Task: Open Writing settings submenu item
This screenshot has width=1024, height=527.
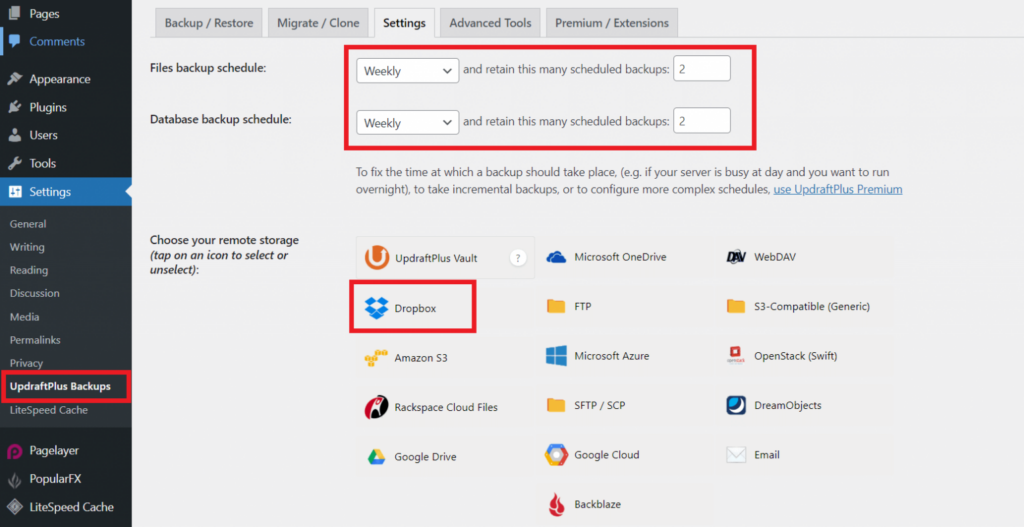Action: [27, 247]
